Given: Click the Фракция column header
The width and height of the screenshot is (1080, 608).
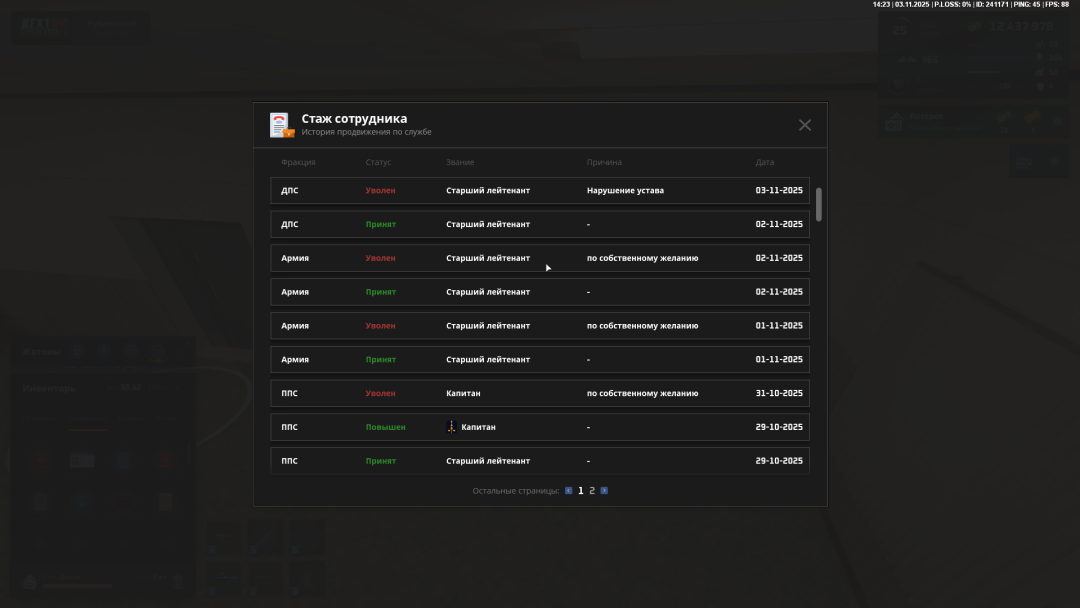Looking at the screenshot, I should point(298,162).
